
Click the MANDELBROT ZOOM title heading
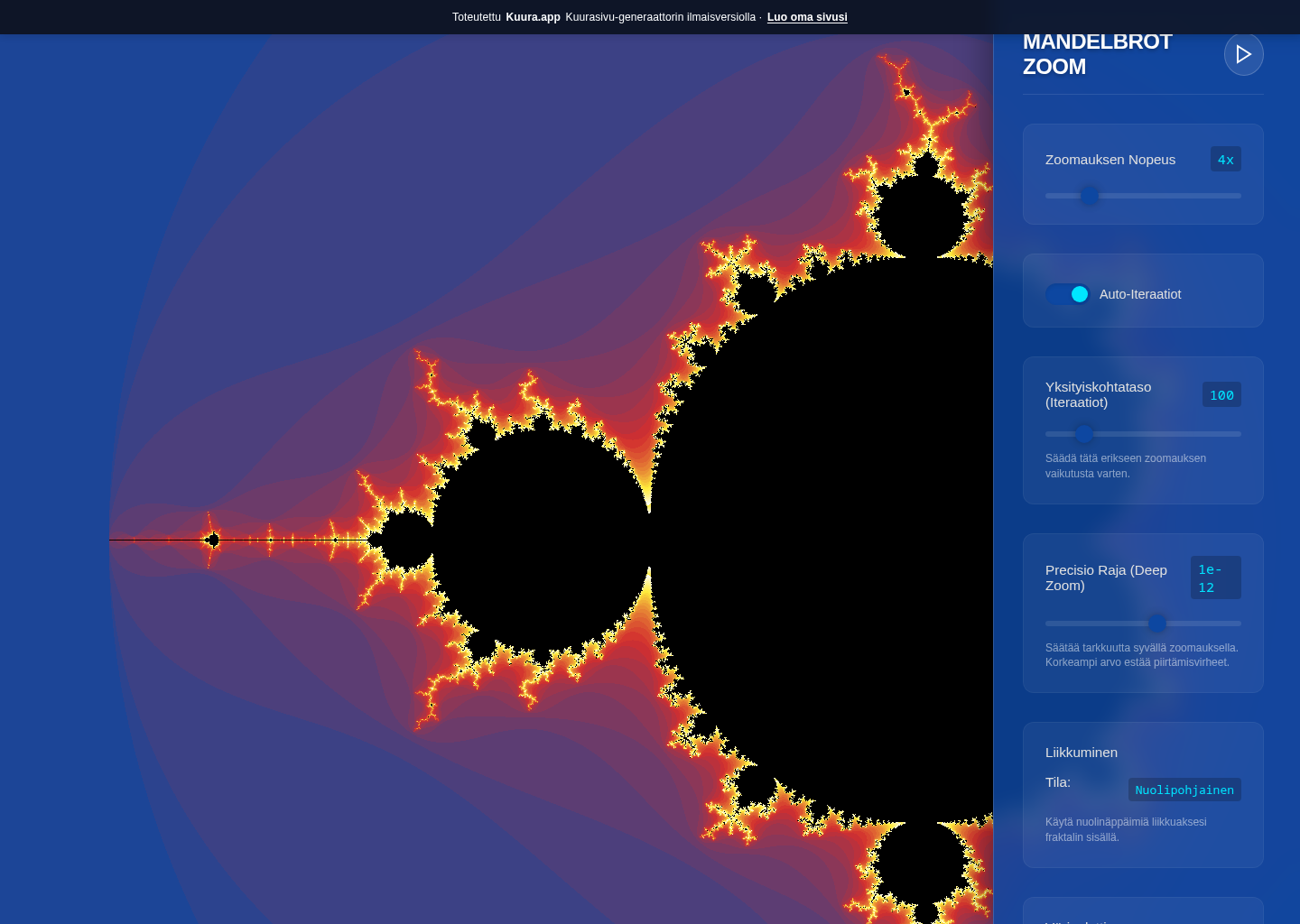(x=1097, y=54)
